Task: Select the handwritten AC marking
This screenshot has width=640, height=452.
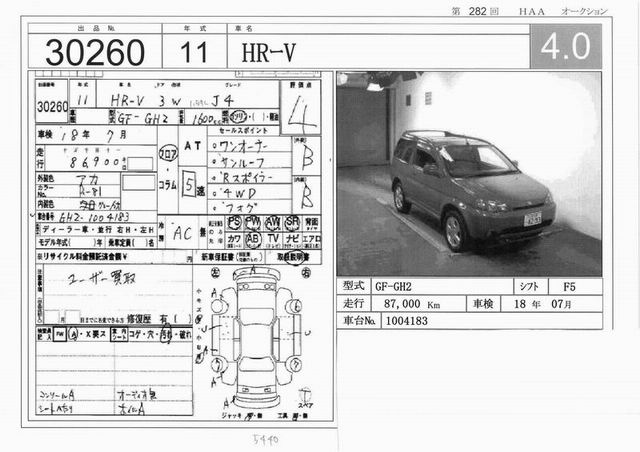Action: [182, 233]
